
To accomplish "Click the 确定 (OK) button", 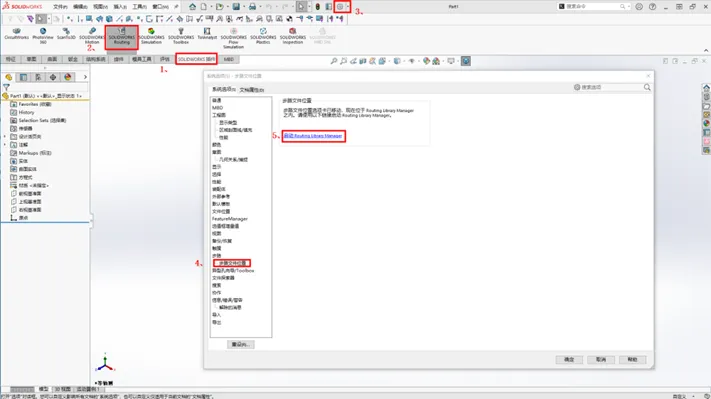I will pos(569,359).
